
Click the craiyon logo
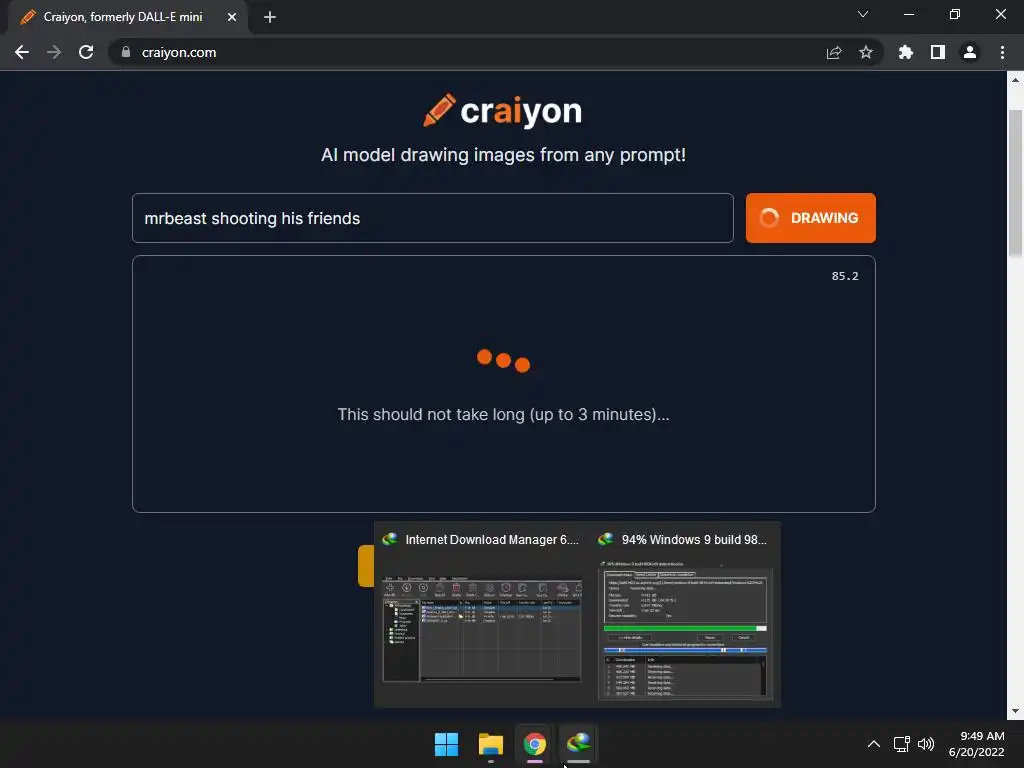[x=502, y=111]
